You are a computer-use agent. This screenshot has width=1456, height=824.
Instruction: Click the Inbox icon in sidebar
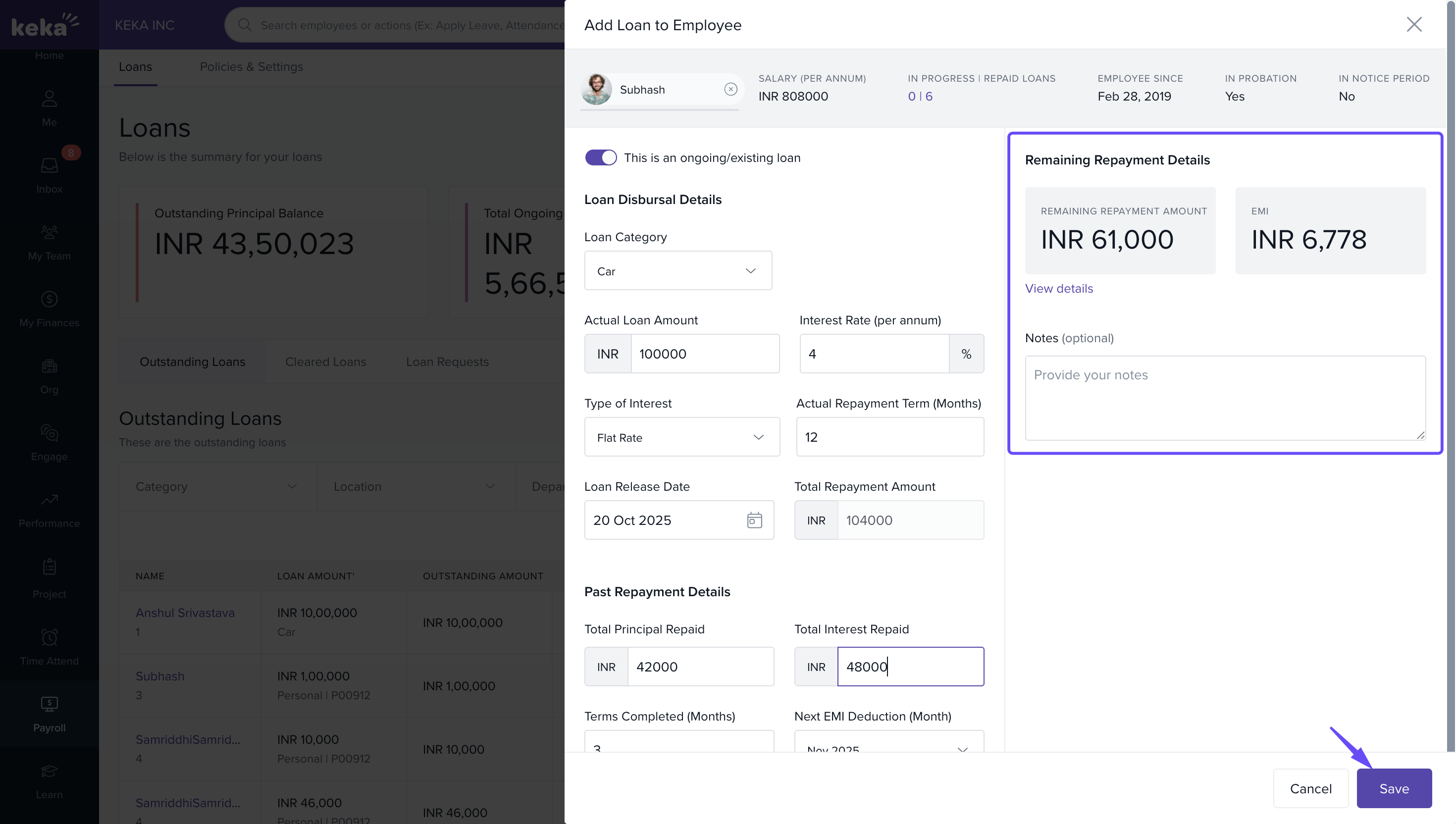pyautogui.click(x=49, y=166)
